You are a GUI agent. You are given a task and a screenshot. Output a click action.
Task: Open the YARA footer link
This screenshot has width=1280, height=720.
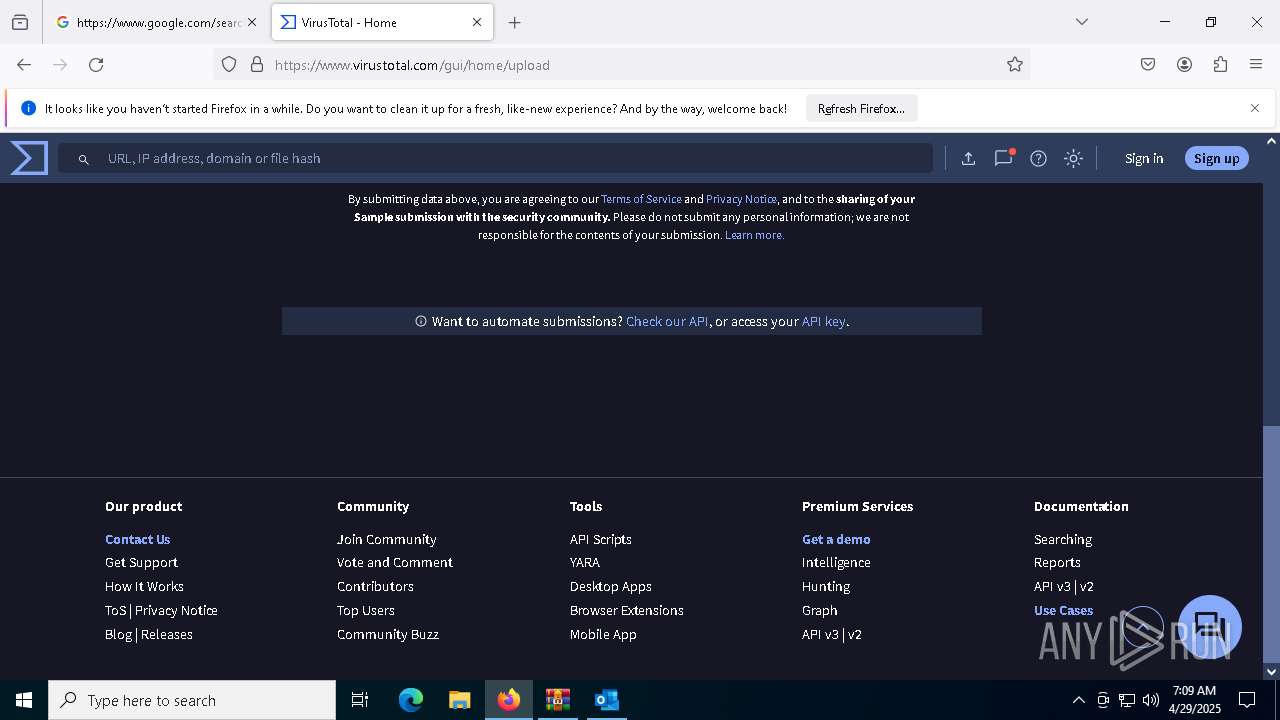[585, 562]
